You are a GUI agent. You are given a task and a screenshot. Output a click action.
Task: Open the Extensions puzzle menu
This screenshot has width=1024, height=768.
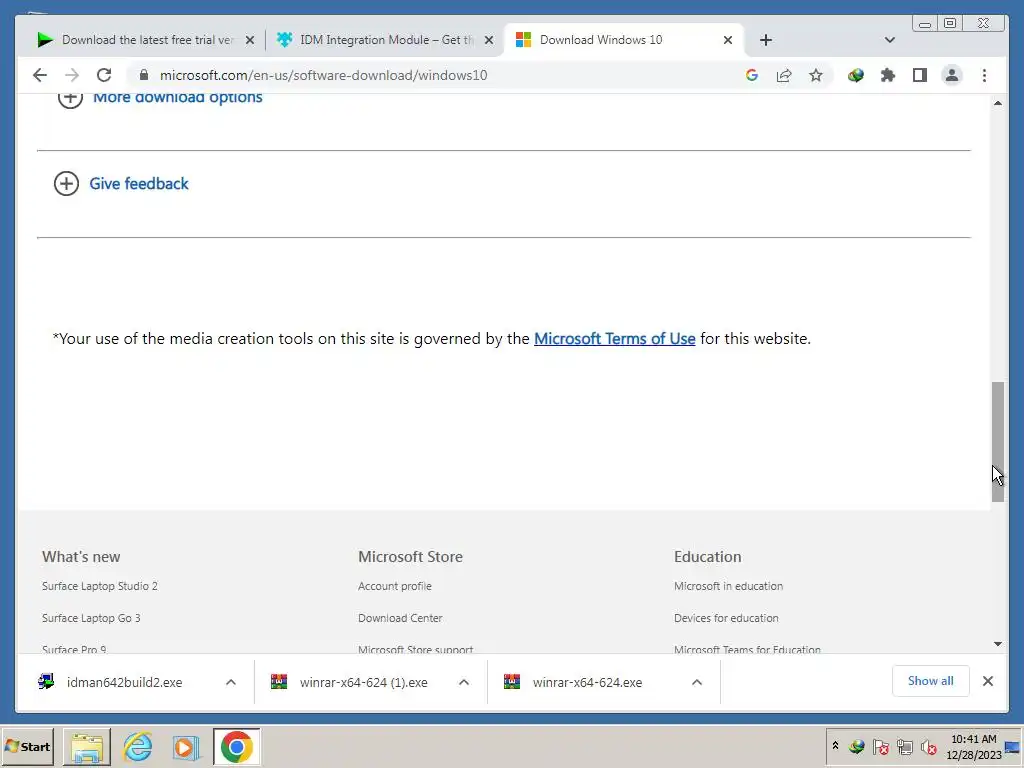[888, 75]
